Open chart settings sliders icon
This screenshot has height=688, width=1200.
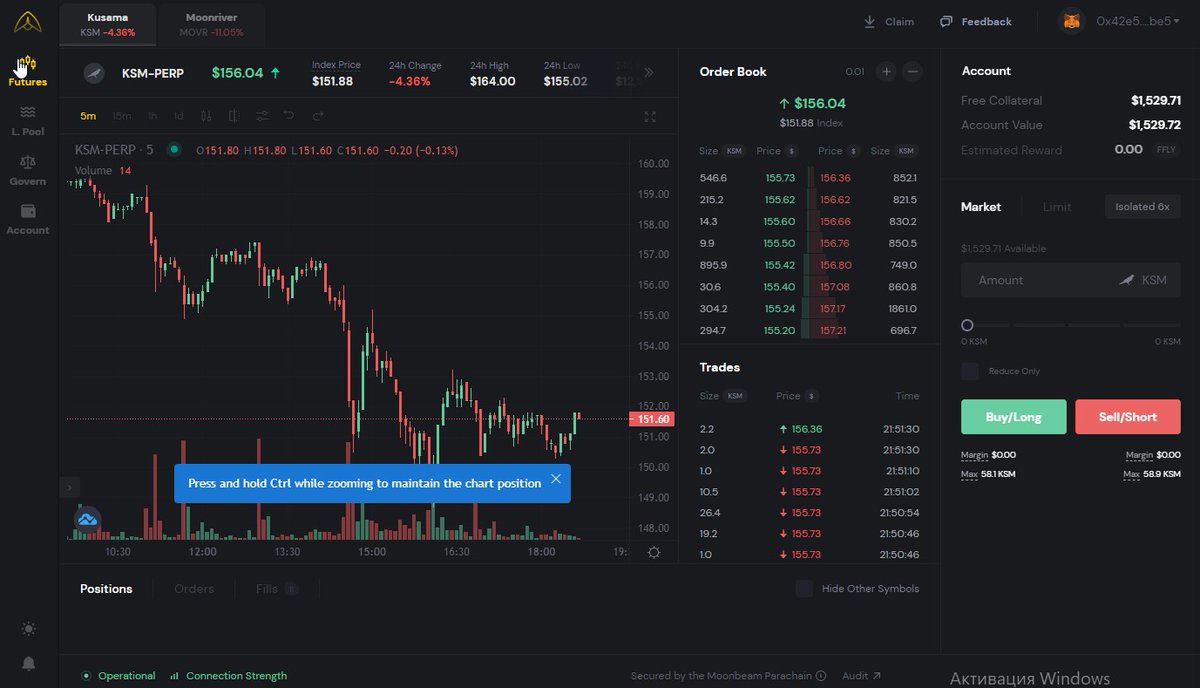[x=262, y=116]
